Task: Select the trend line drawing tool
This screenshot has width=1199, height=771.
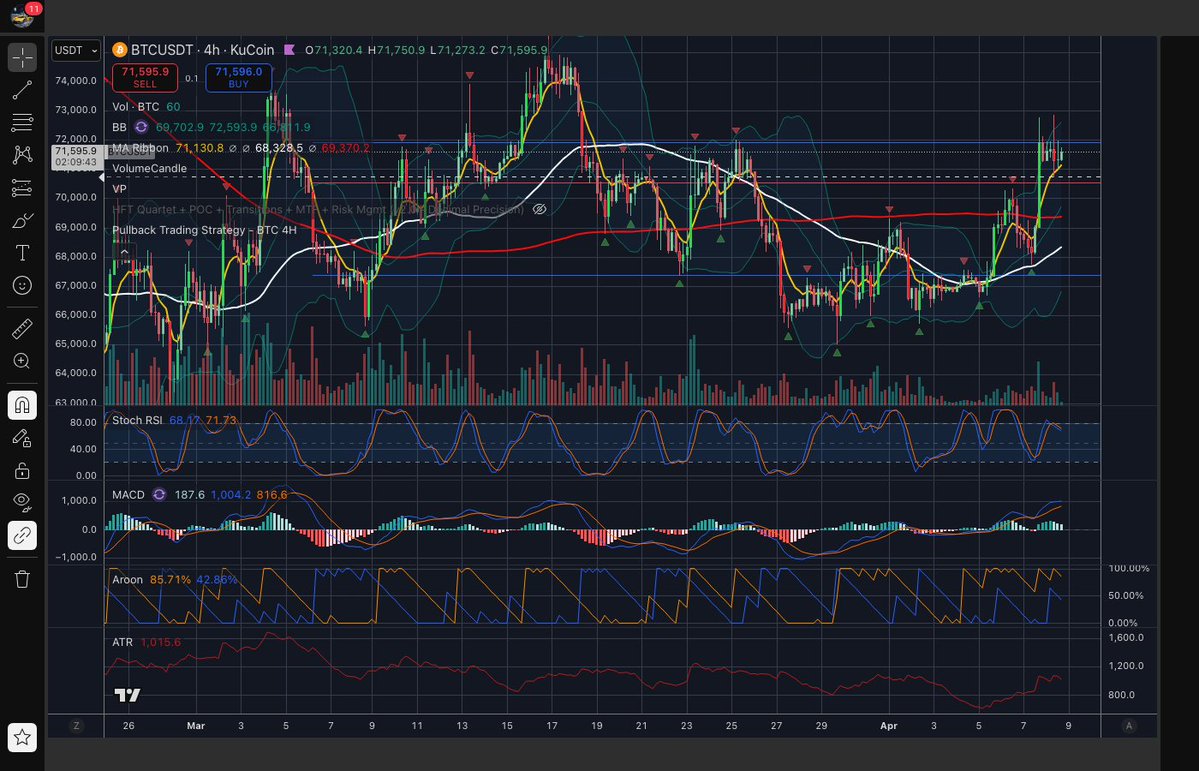Action: pyautogui.click(x=22, y=91)
